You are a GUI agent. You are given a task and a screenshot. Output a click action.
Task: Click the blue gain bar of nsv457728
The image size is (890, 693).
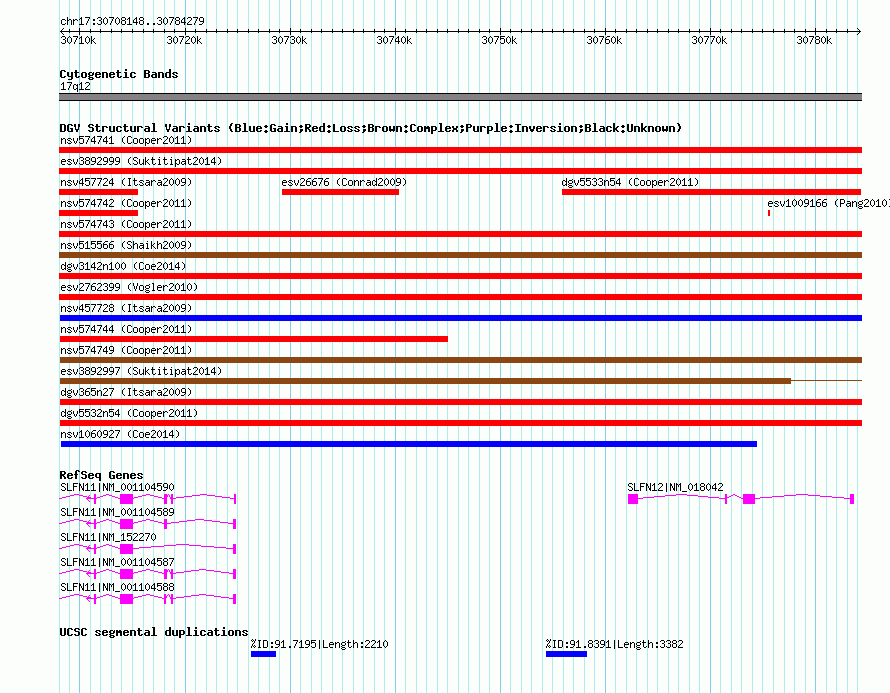tap(460, 318)
